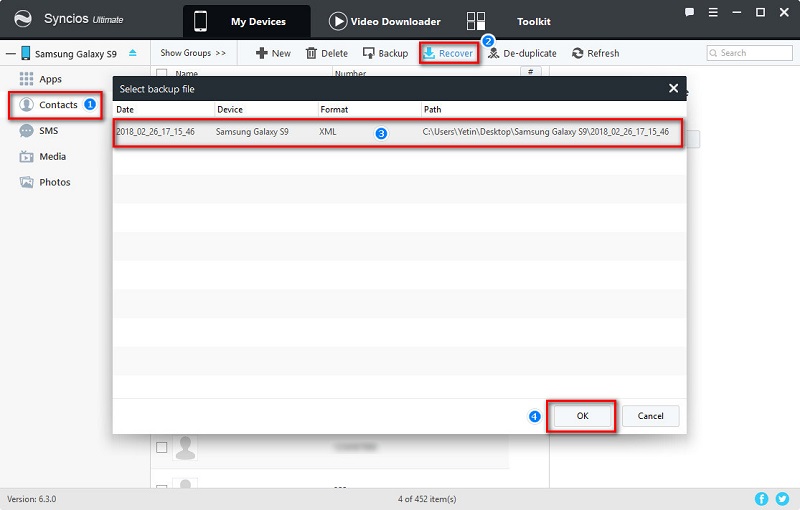Click Backup in the toolbar

pos(385,53)
